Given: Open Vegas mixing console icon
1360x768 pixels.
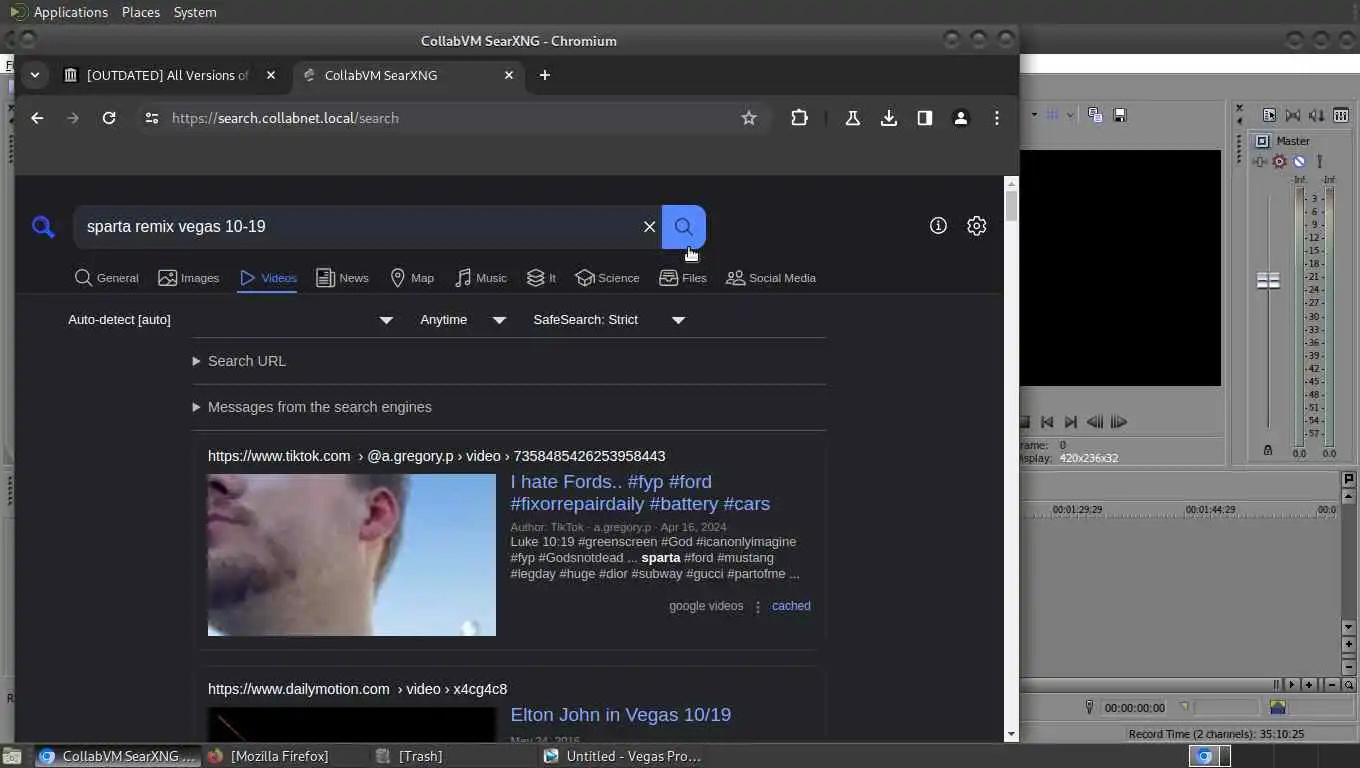Looking at the screenshot, I should [x=1341, y=115].
